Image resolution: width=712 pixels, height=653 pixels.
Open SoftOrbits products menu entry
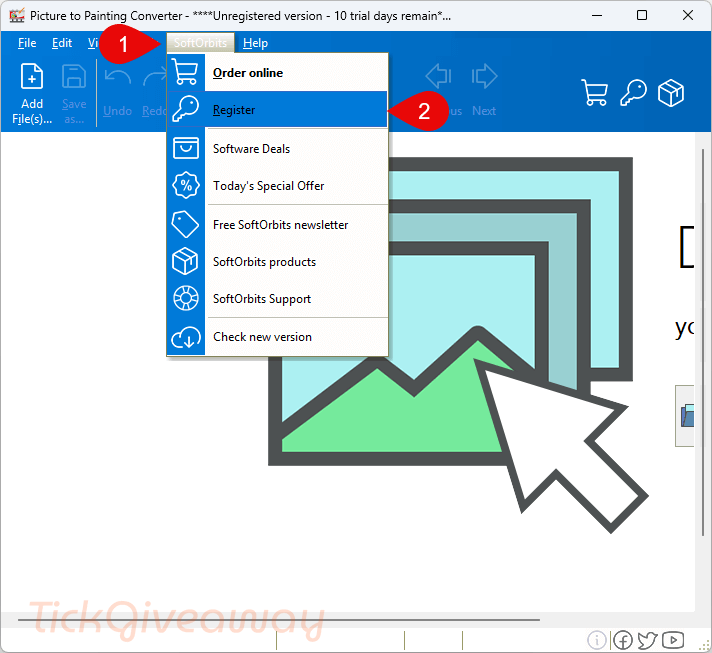[x=277, y=262]
